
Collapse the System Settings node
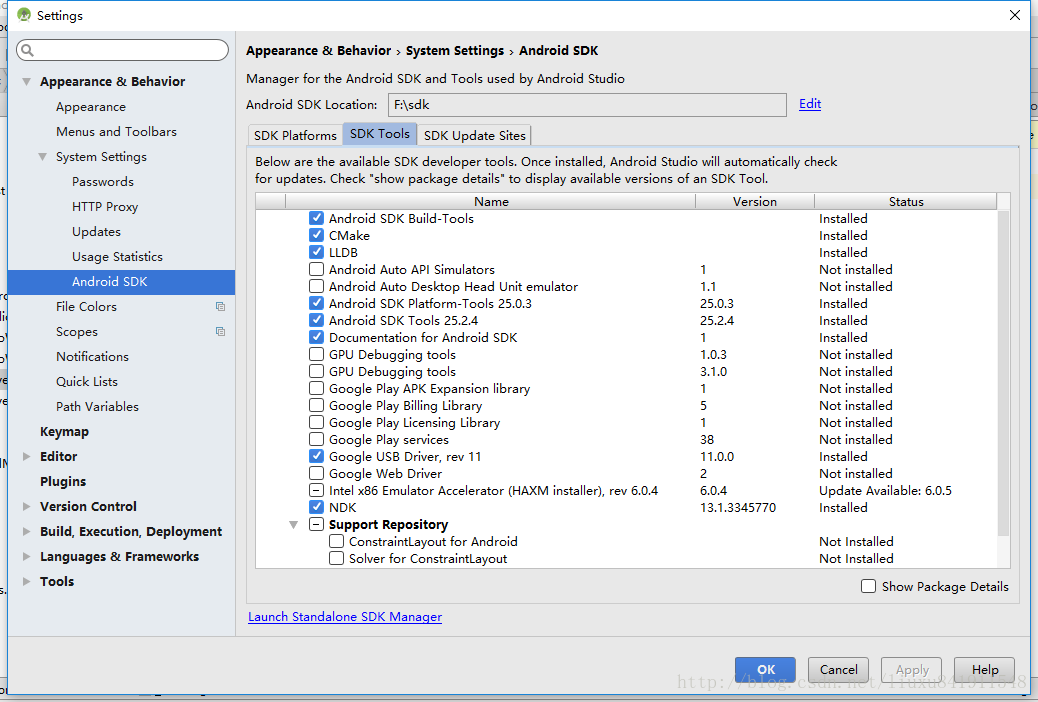42,157
